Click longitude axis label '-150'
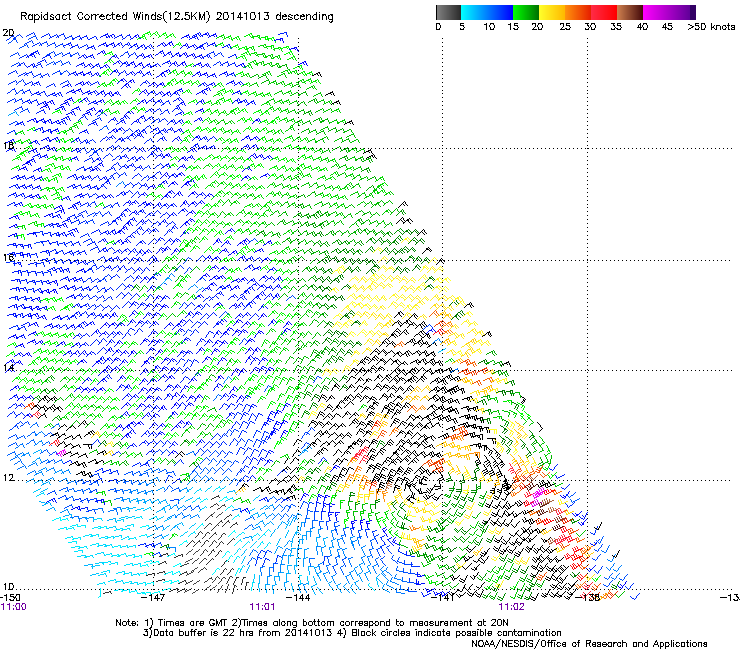 tap(10, 598)
